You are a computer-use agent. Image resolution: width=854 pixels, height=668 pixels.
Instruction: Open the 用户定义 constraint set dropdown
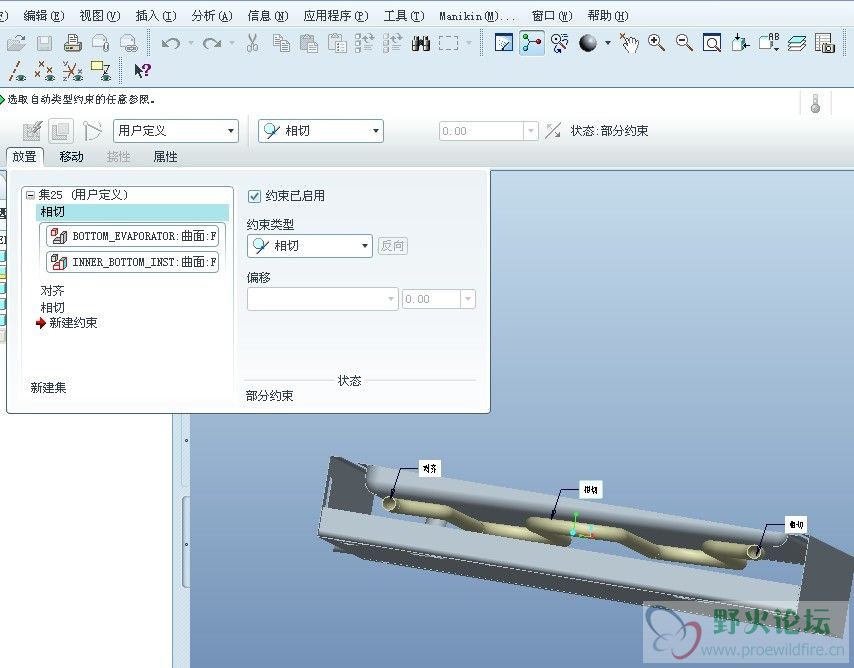point(176,131)
